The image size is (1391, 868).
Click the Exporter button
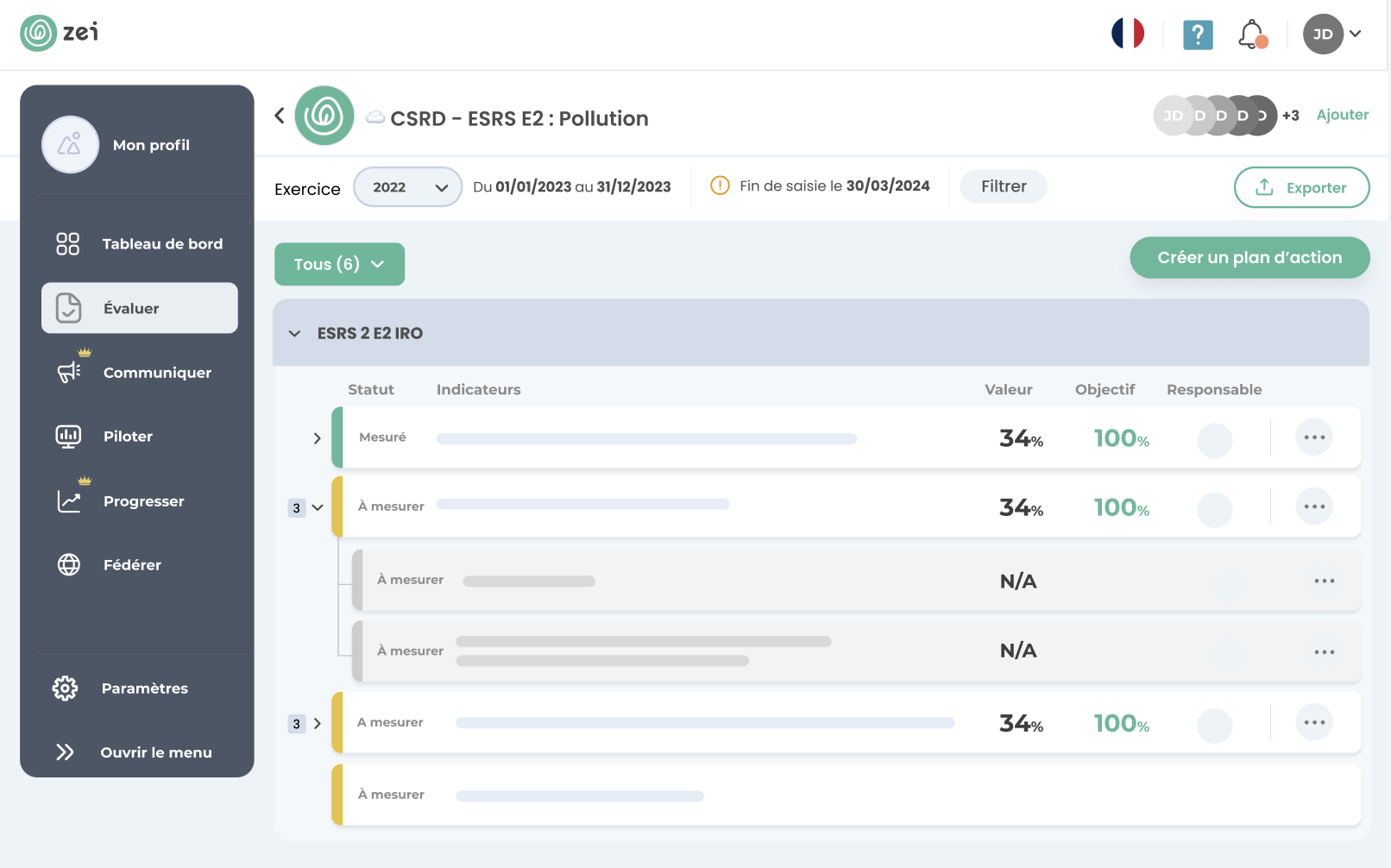[x=1301, y=187]
